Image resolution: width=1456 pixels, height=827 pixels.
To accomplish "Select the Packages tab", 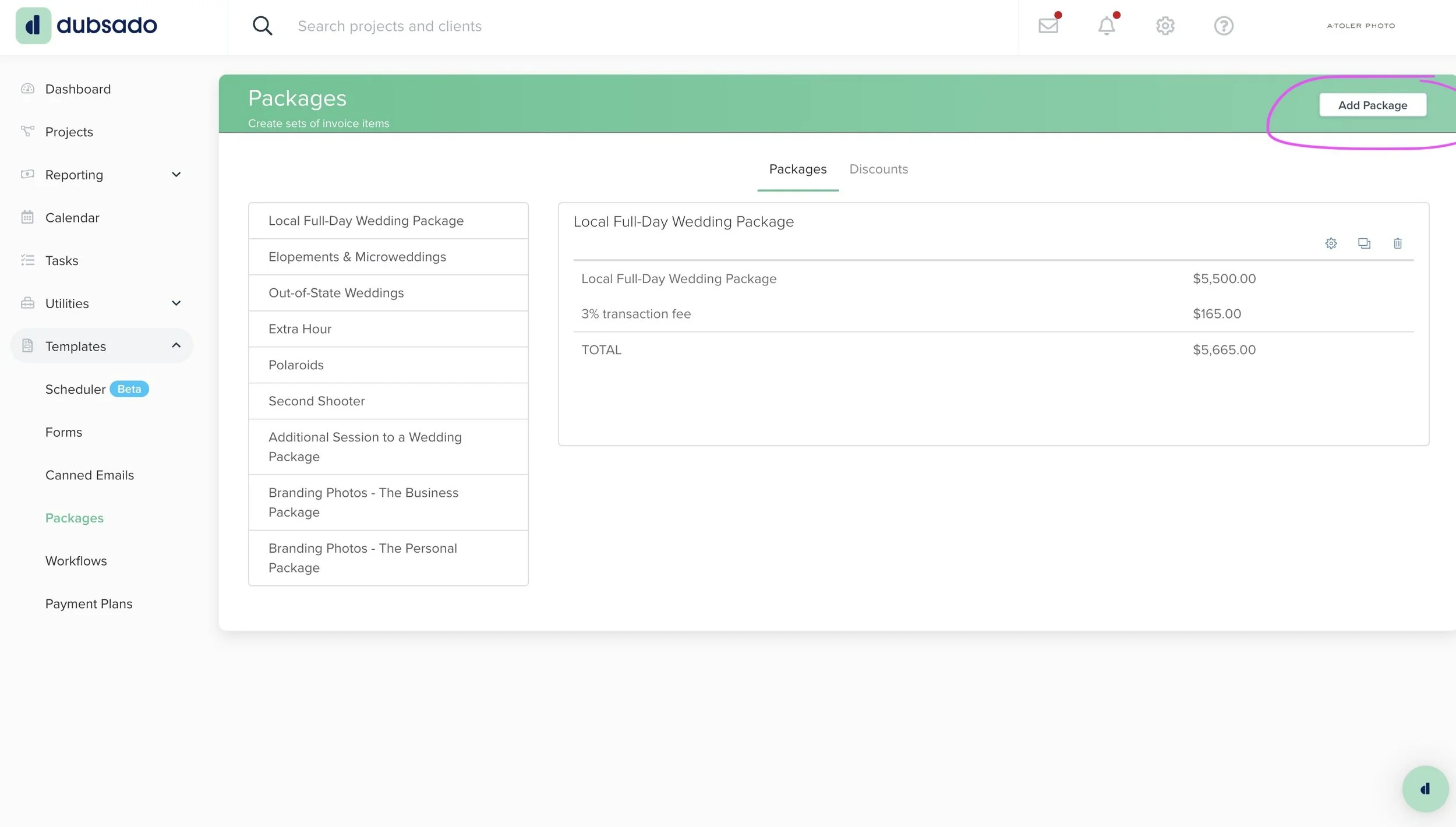I will [797, 169].
